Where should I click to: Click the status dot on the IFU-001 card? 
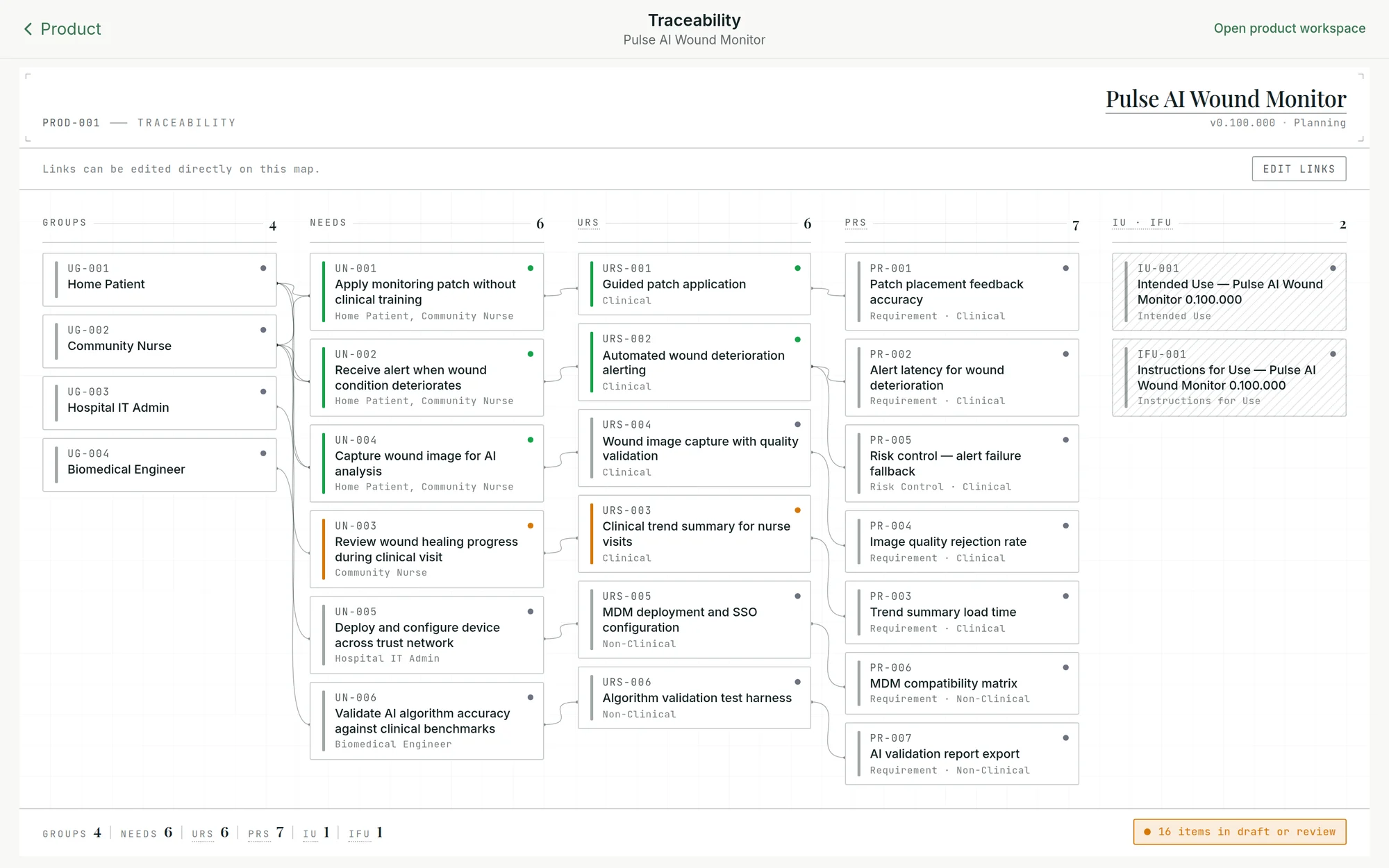(x=1333, y=354)
